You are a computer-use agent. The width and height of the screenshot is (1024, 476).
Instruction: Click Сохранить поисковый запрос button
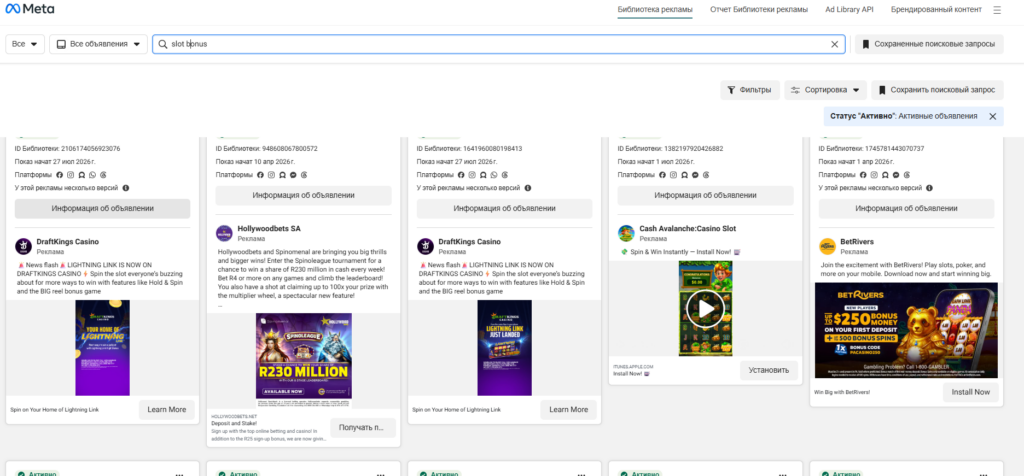pos(938,90)
